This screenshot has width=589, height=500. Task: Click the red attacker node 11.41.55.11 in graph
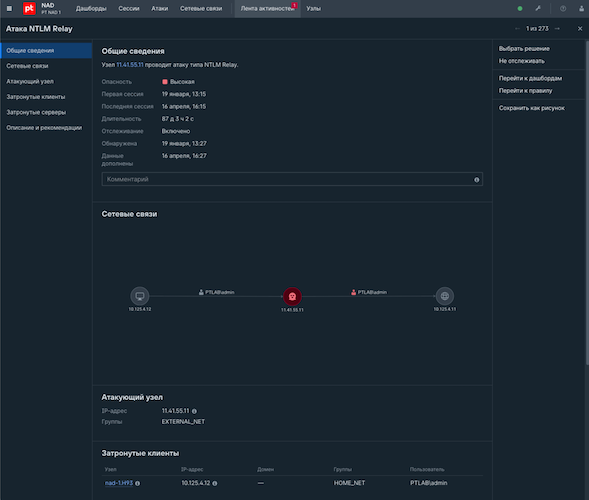click(x=292, y=296)
